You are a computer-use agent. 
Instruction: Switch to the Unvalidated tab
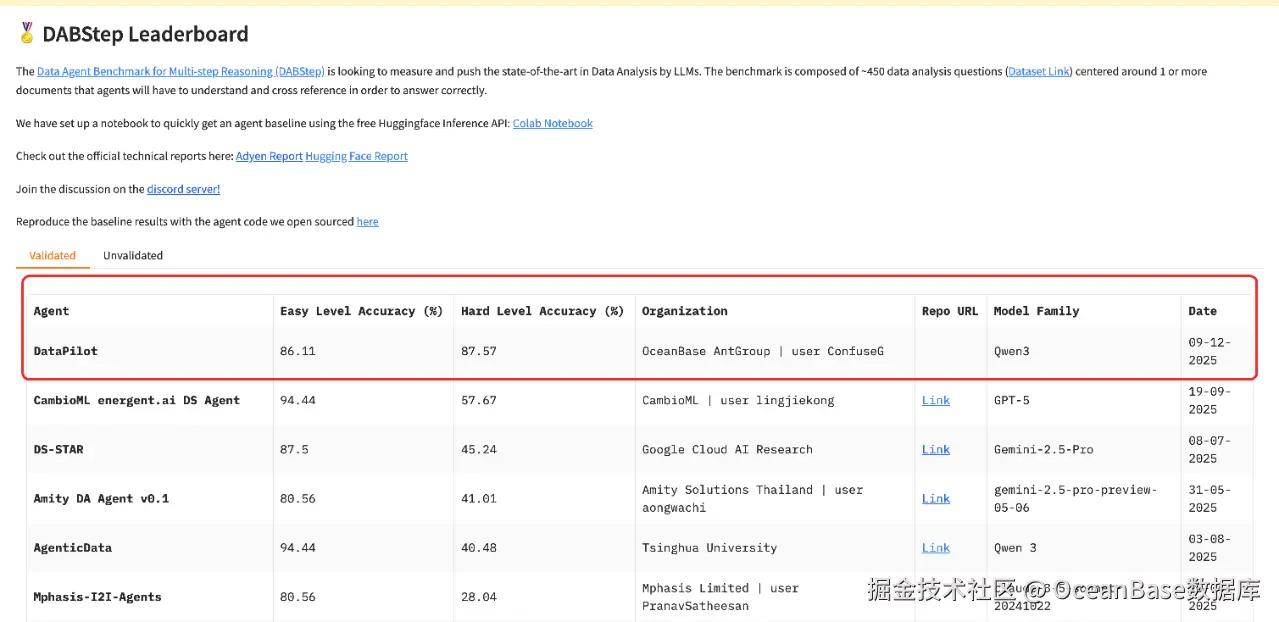point(133,255)
